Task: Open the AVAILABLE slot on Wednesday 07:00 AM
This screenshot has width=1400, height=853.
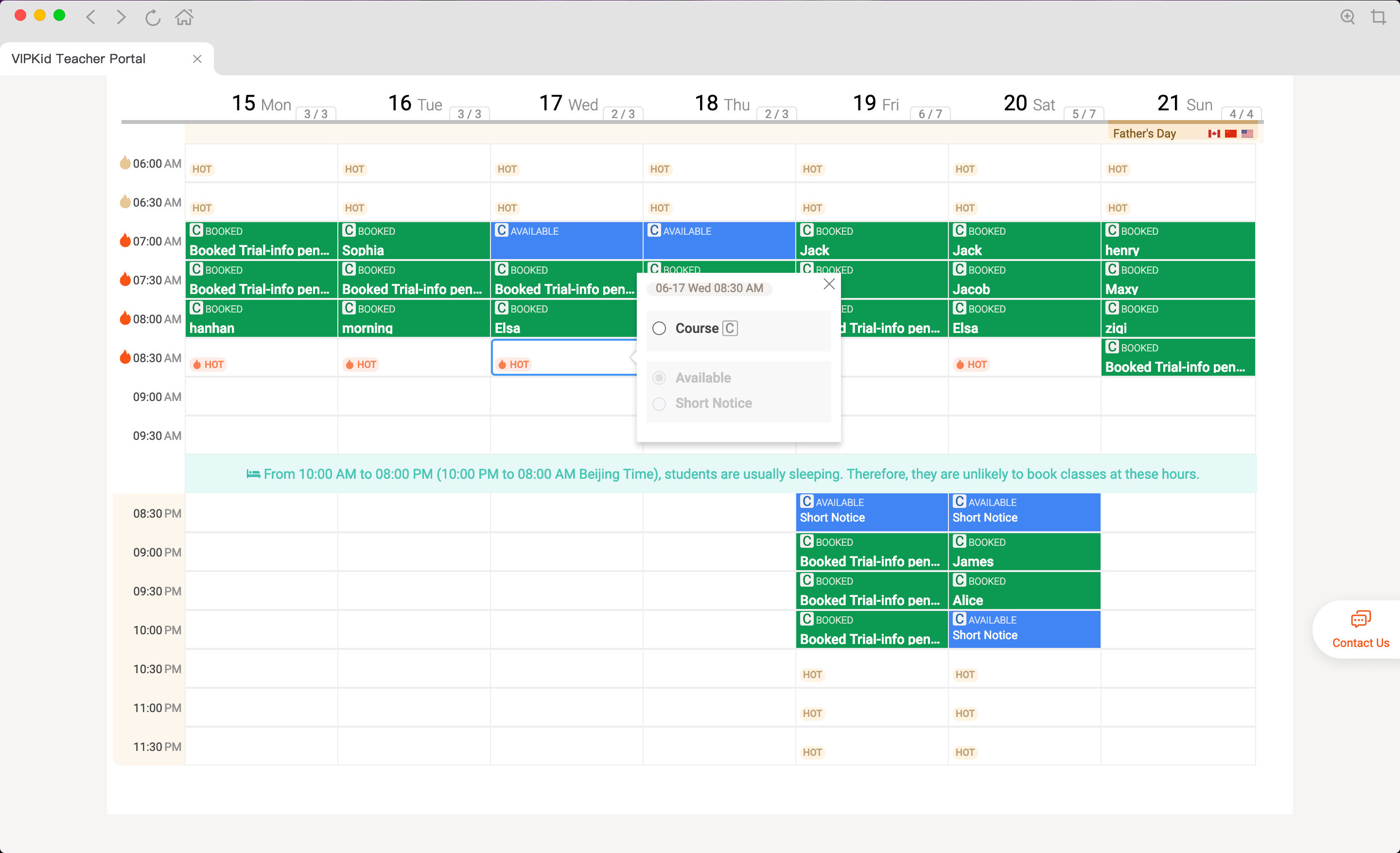Action: 566,240
